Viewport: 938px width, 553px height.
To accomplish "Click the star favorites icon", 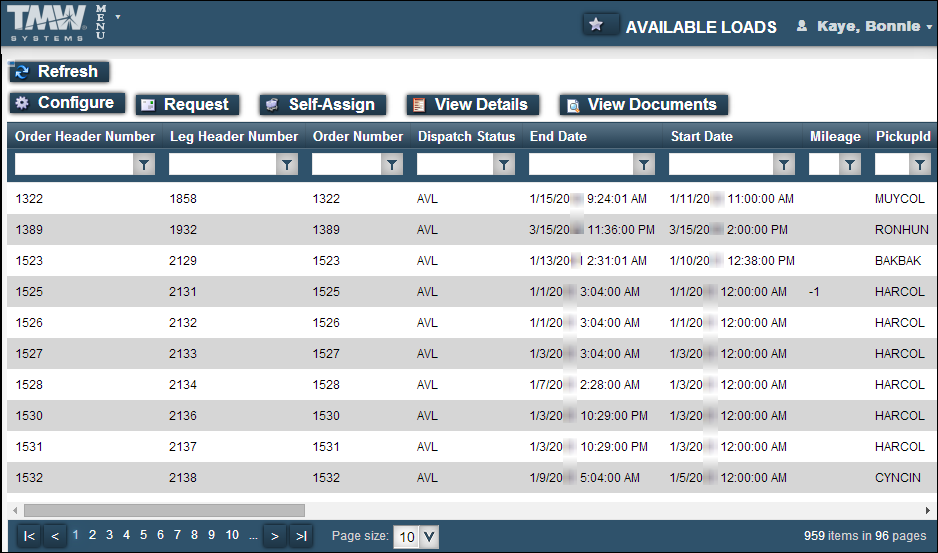I will click(597, 26).
